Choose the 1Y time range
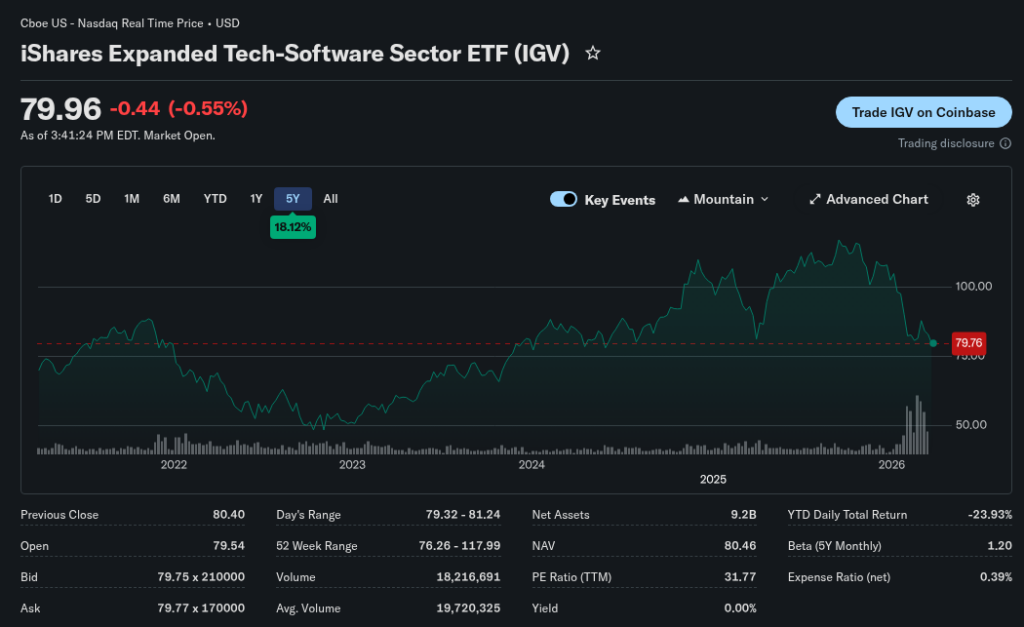The width and height of the screenshot is (1024, 627). coord(256,199)
